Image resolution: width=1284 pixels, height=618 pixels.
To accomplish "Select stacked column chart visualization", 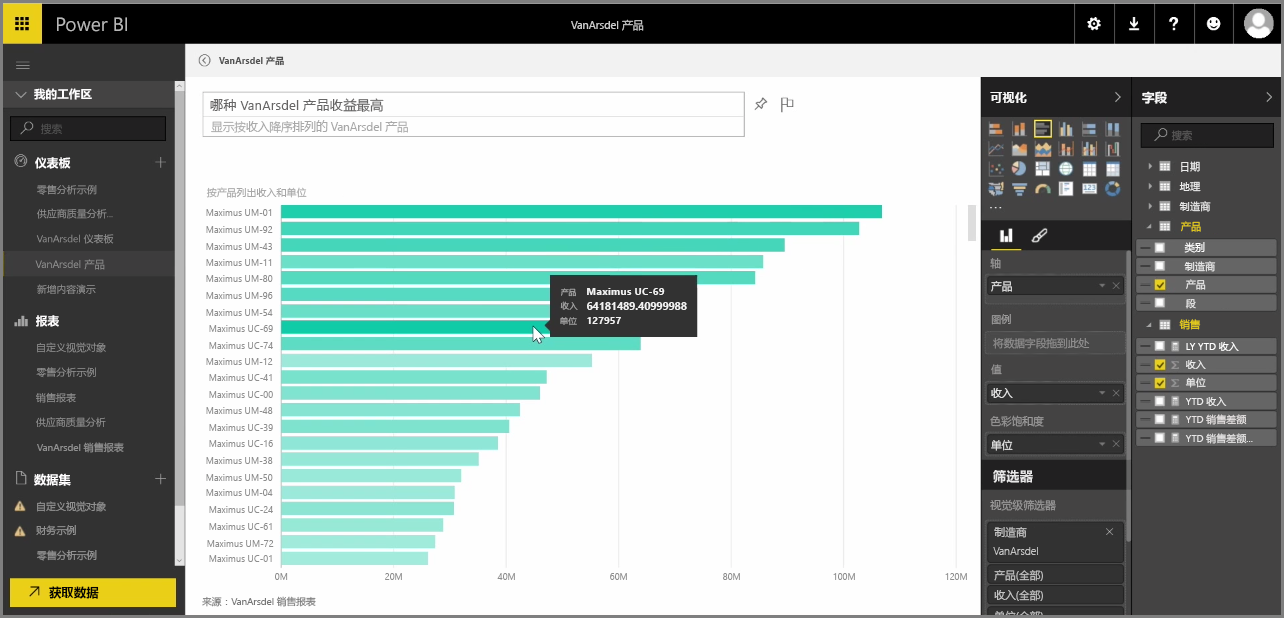I will [x=1020, y=129].
